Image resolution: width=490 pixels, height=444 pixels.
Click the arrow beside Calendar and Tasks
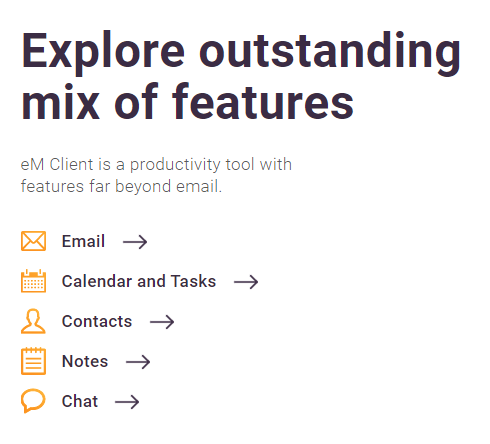(x=246, y=282)
